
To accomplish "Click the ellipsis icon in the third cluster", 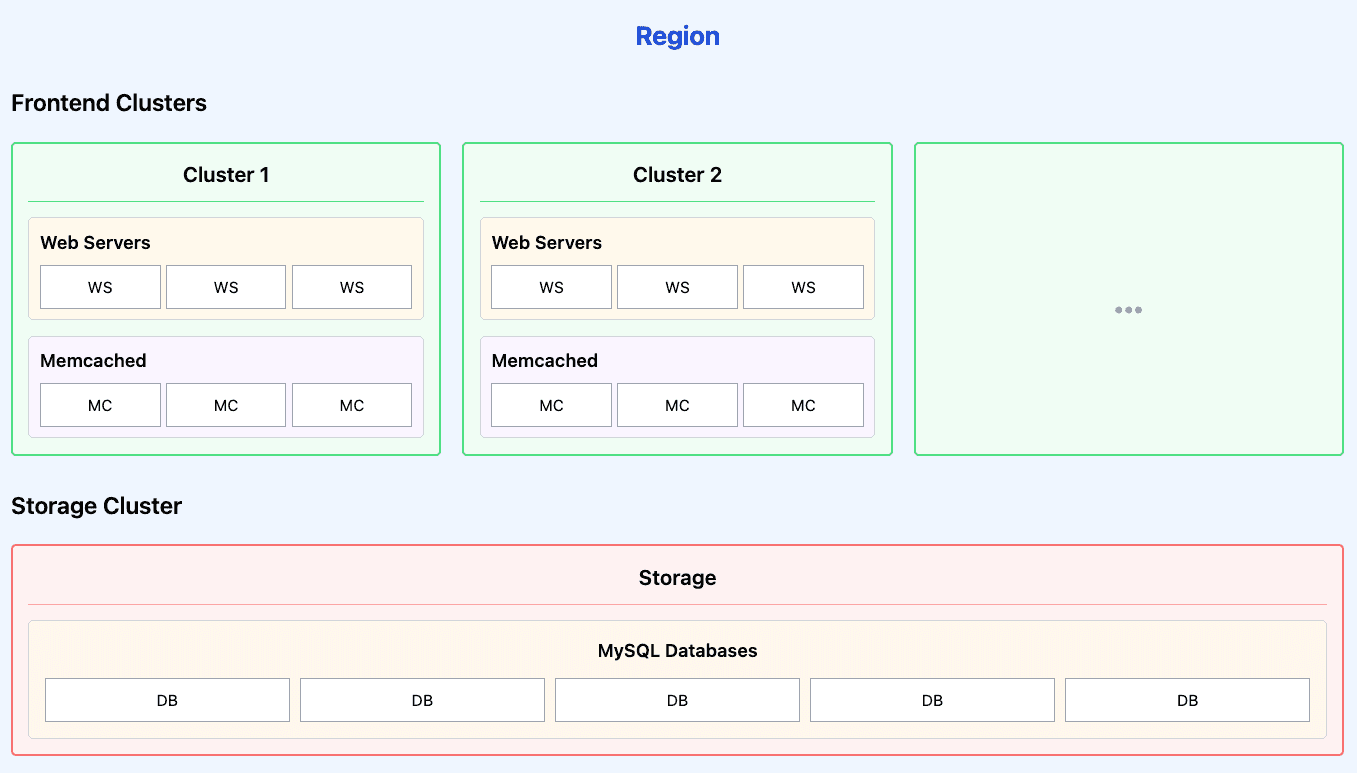I will (x=1128, y=310).
